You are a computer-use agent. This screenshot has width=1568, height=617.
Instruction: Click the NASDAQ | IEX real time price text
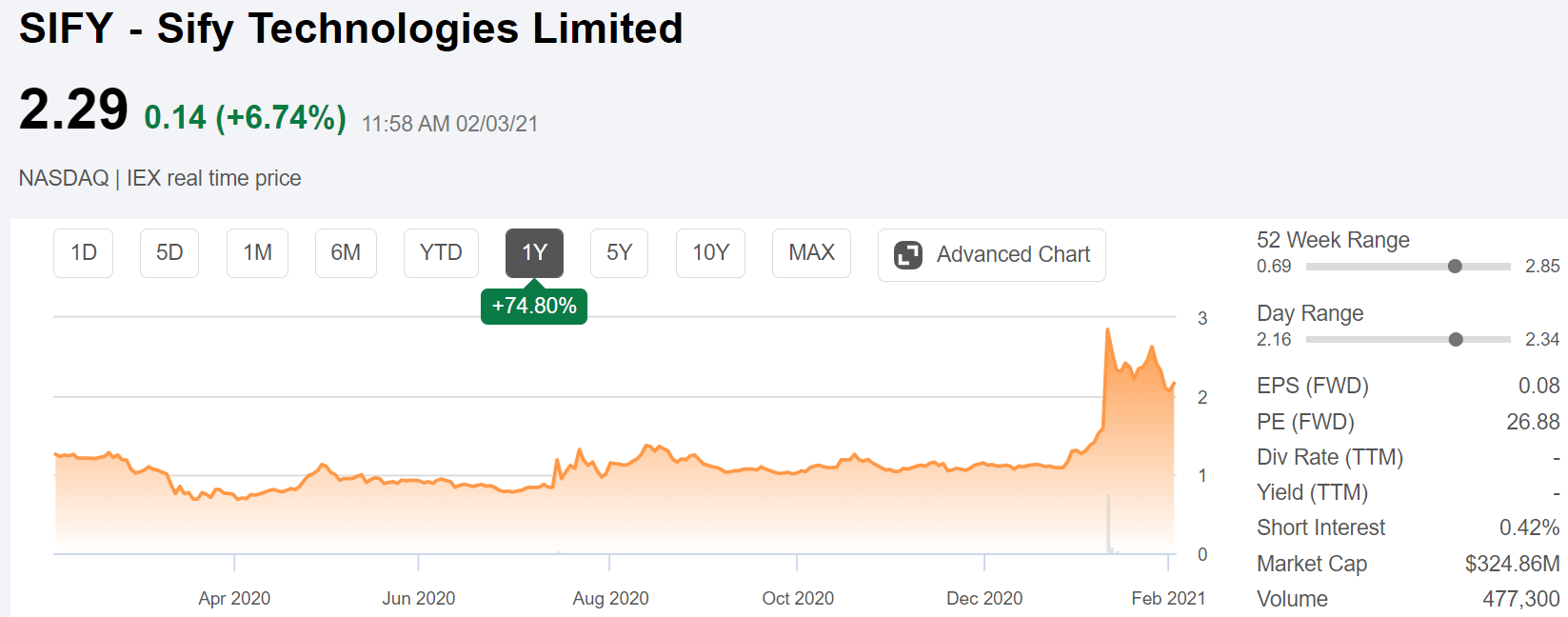pos(160,178)
